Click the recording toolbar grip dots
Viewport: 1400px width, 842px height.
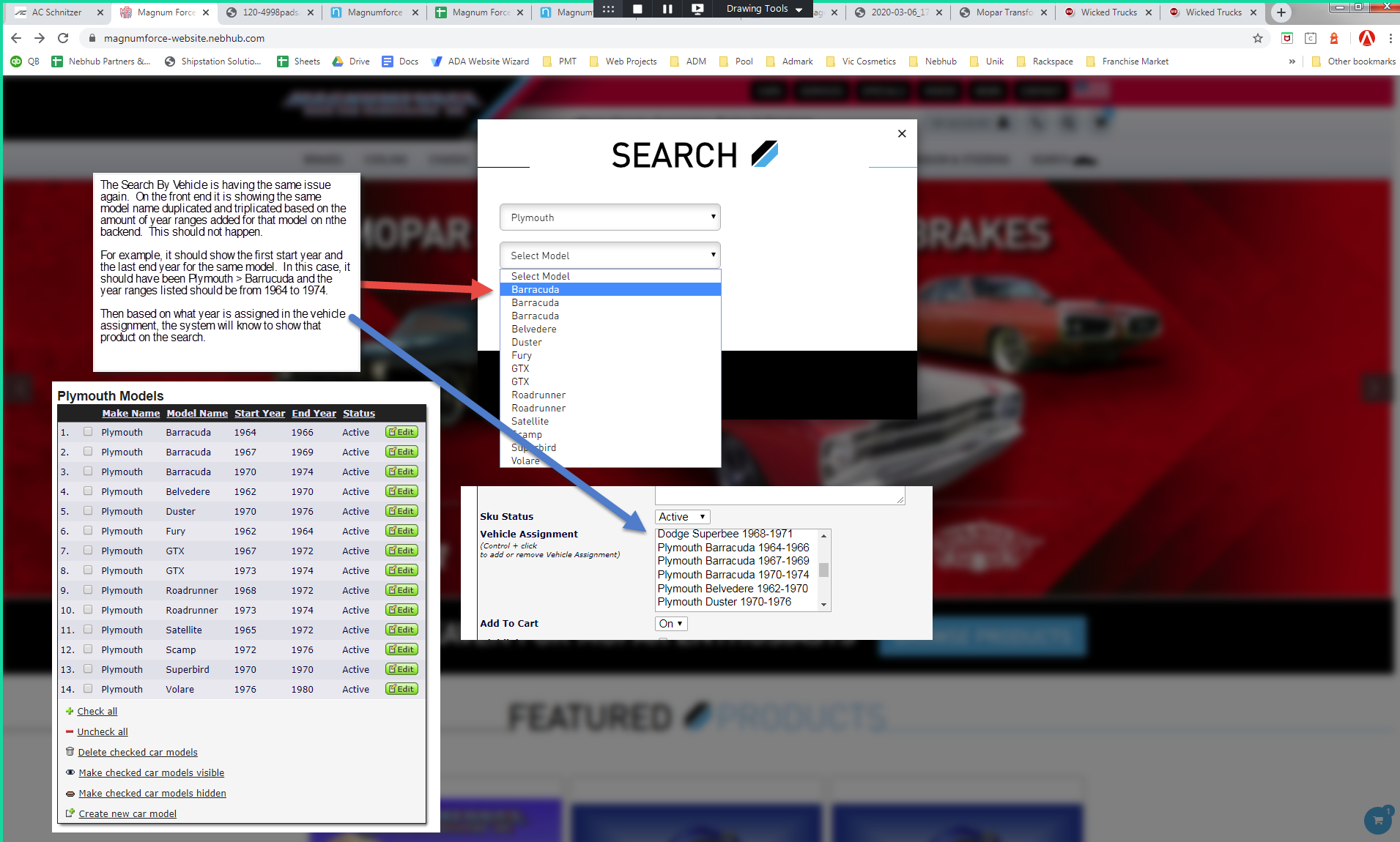tap(608, 9)
